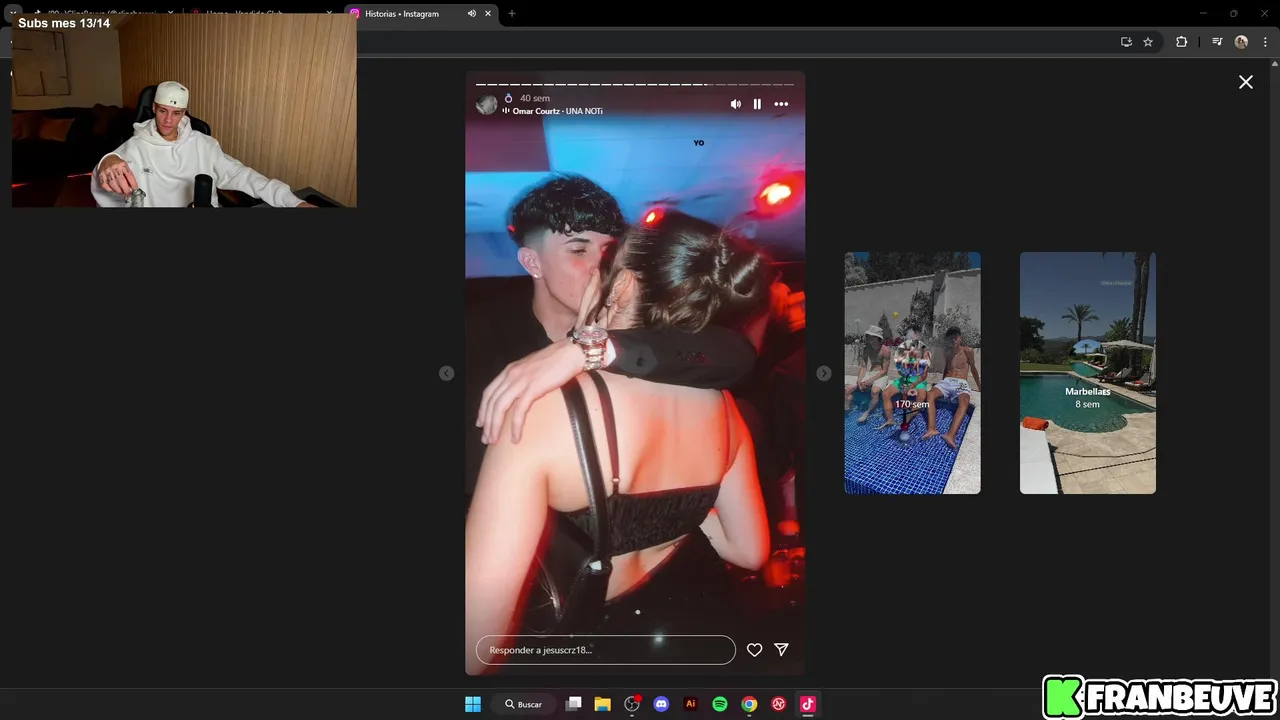
Task: Open the TikTok app on the taskbar
Action: point(808,704)
